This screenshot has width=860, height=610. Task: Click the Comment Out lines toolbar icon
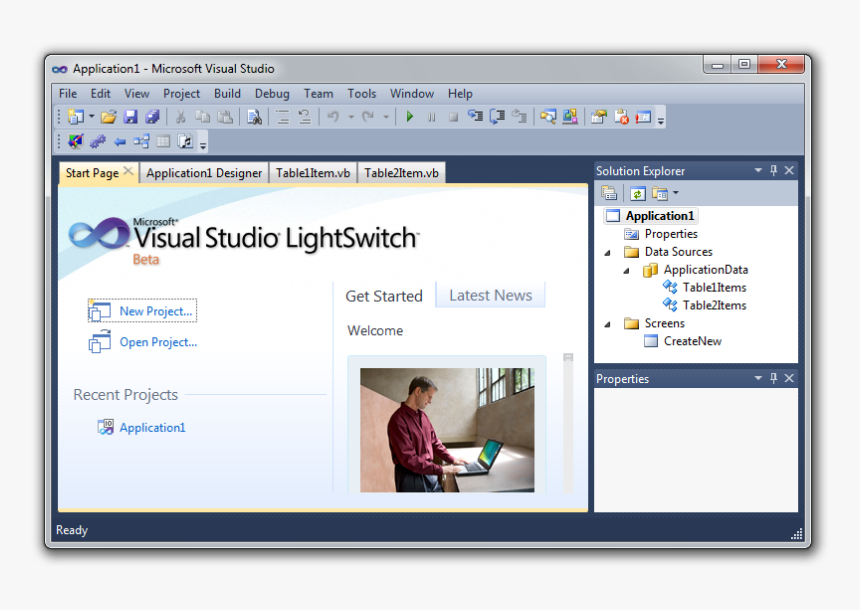tap(283, 116)
